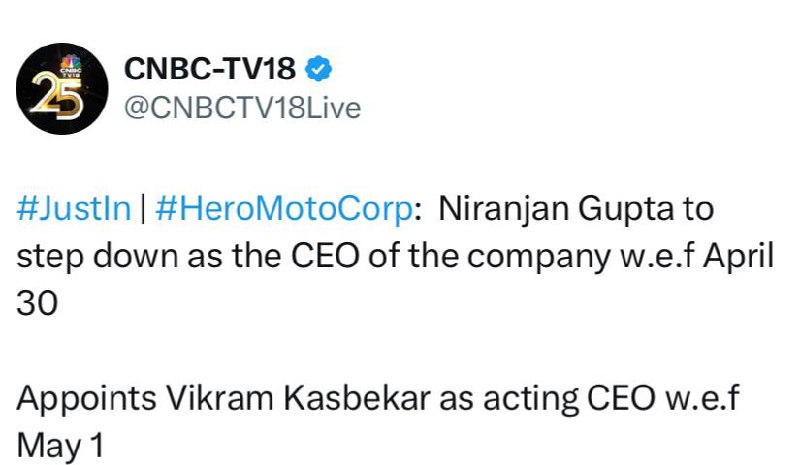
Task: Click the acting CEO phrase
Action: click(569, 399)
